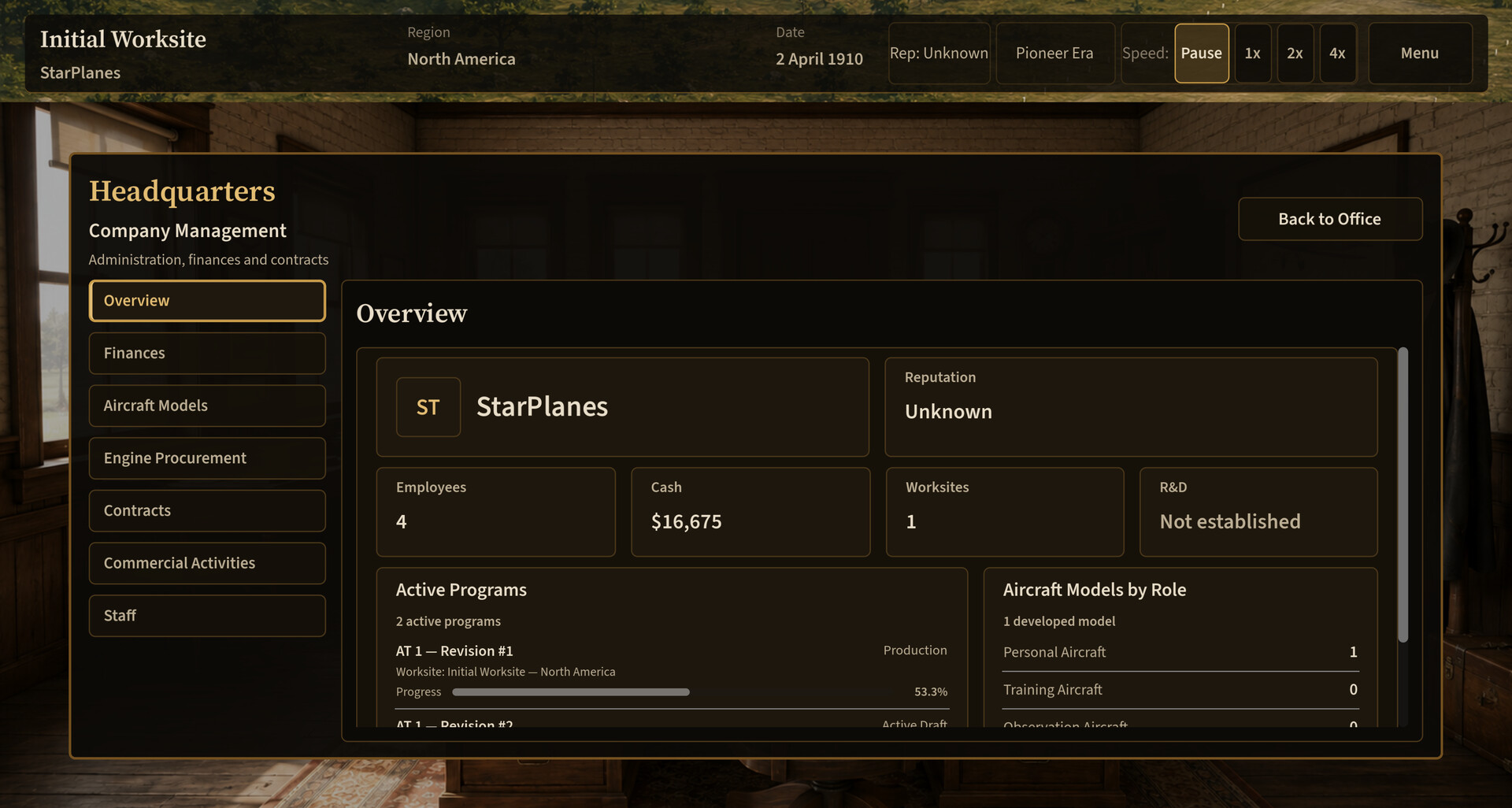
Task: Click the 2 active programs text
Action: [448, 621]
